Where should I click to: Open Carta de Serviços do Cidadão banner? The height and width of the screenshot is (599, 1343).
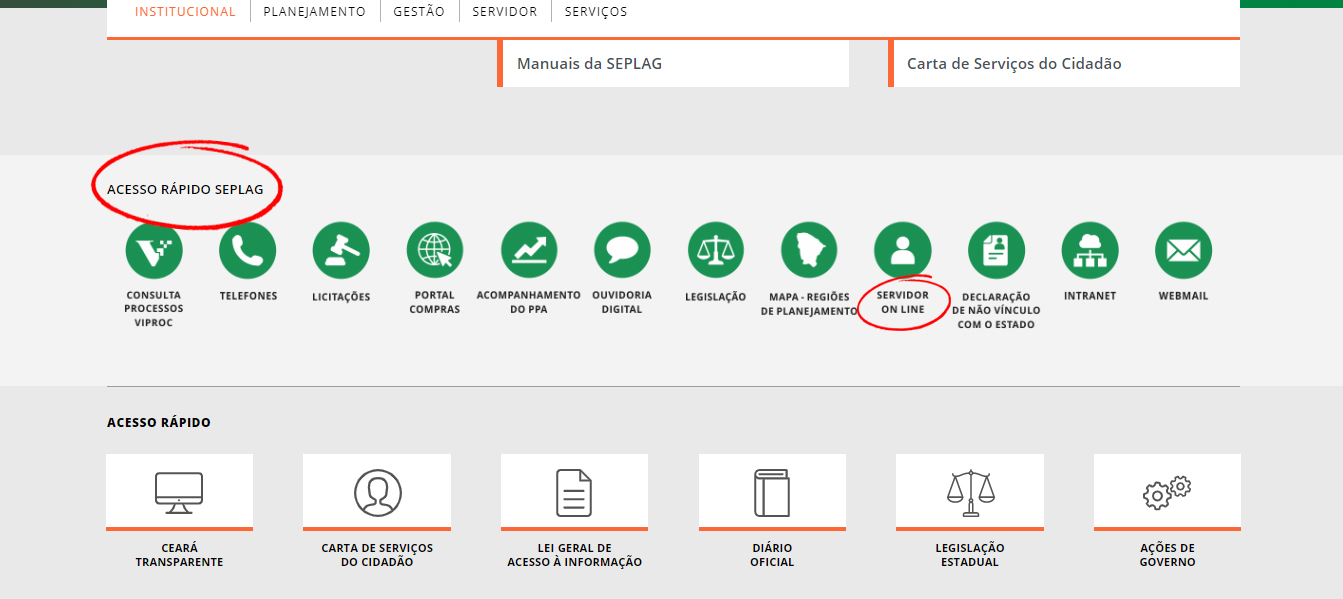click(1014, 64)
